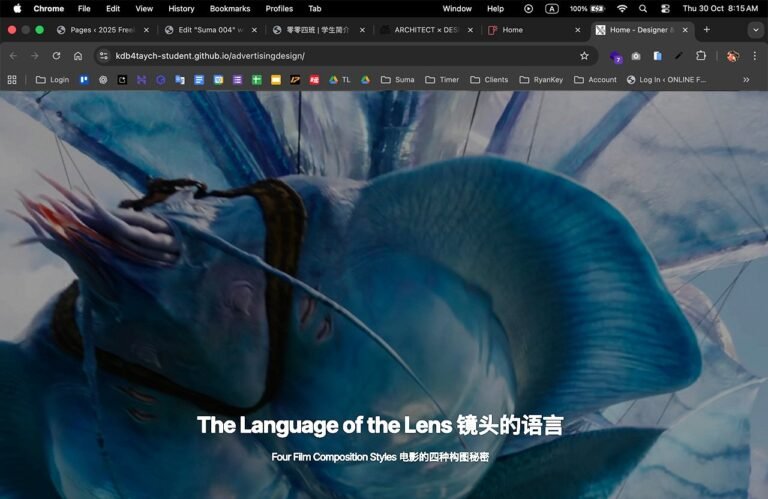Open a new tab with plus button
This screenshot has width=768, height=499.
pyautogui.click(x=707, y=30)
